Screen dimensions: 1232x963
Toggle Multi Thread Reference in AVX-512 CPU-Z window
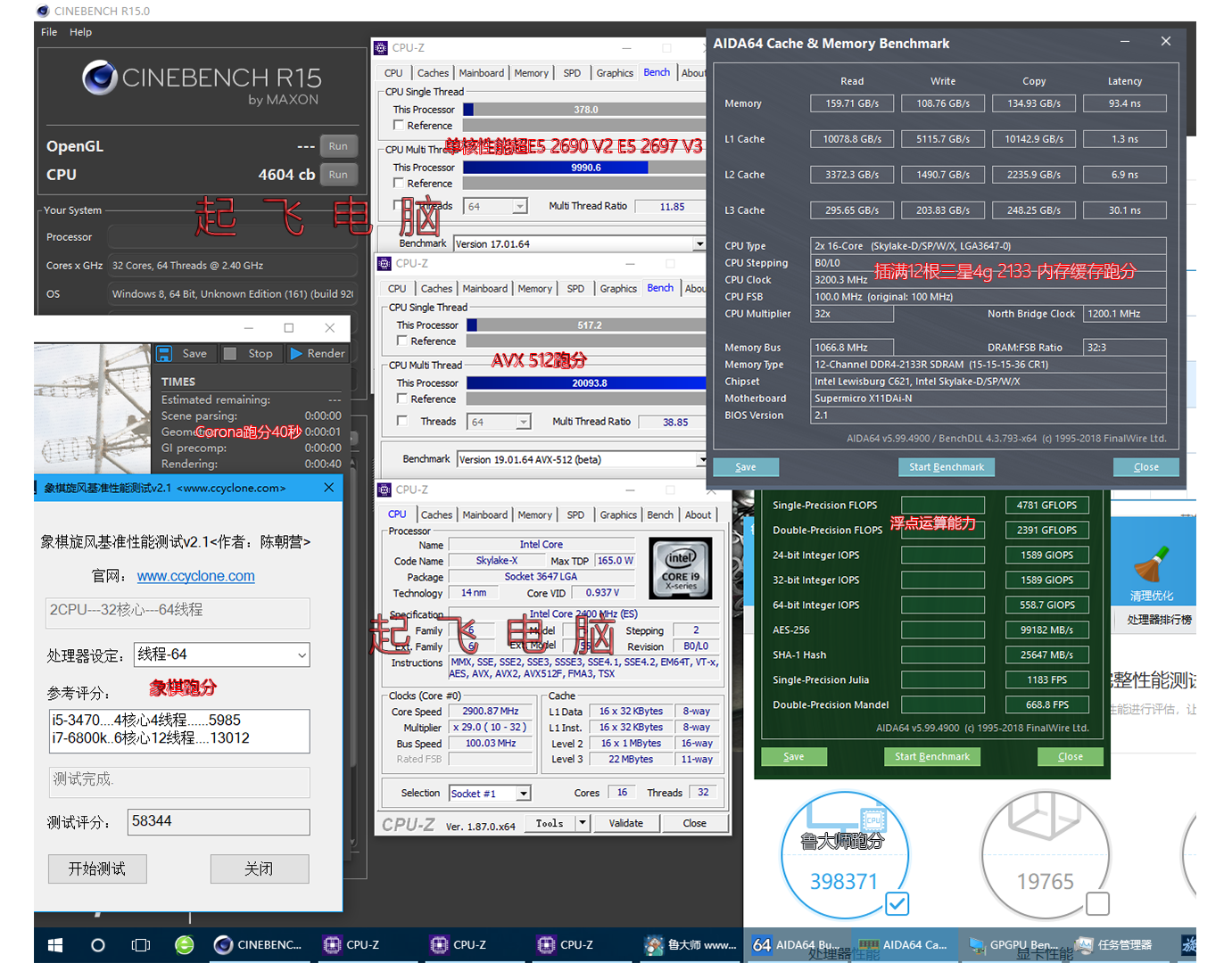click(x=402, y=399)
